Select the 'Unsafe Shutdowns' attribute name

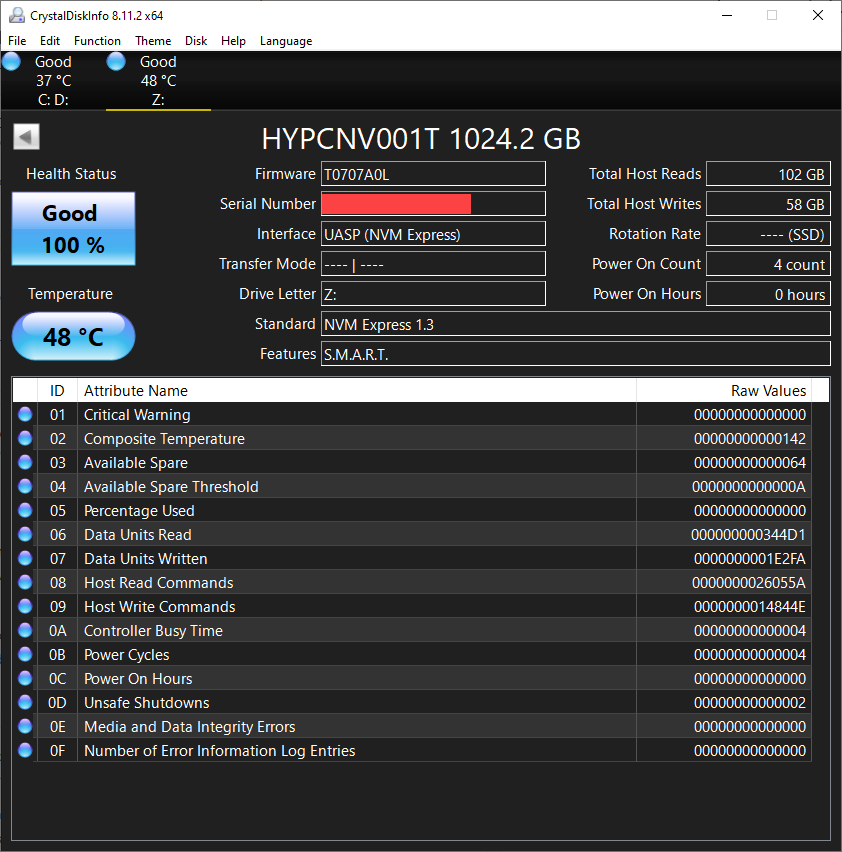147,703
